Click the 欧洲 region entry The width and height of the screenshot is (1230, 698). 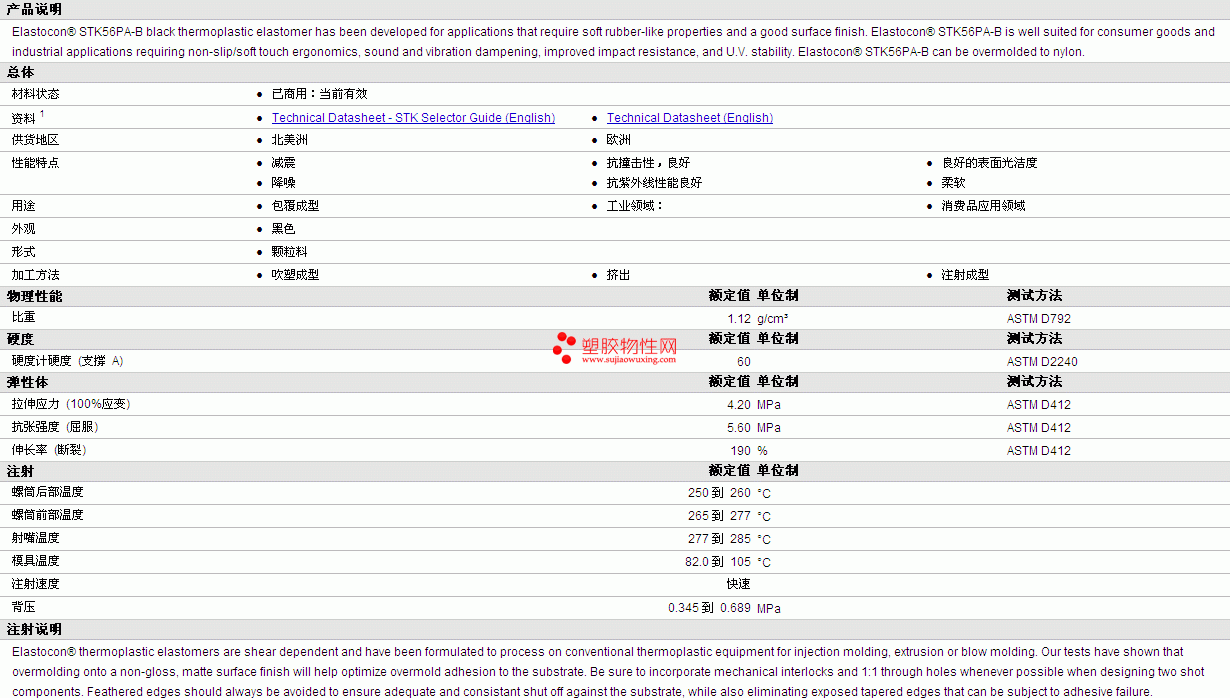coord(619,140)
